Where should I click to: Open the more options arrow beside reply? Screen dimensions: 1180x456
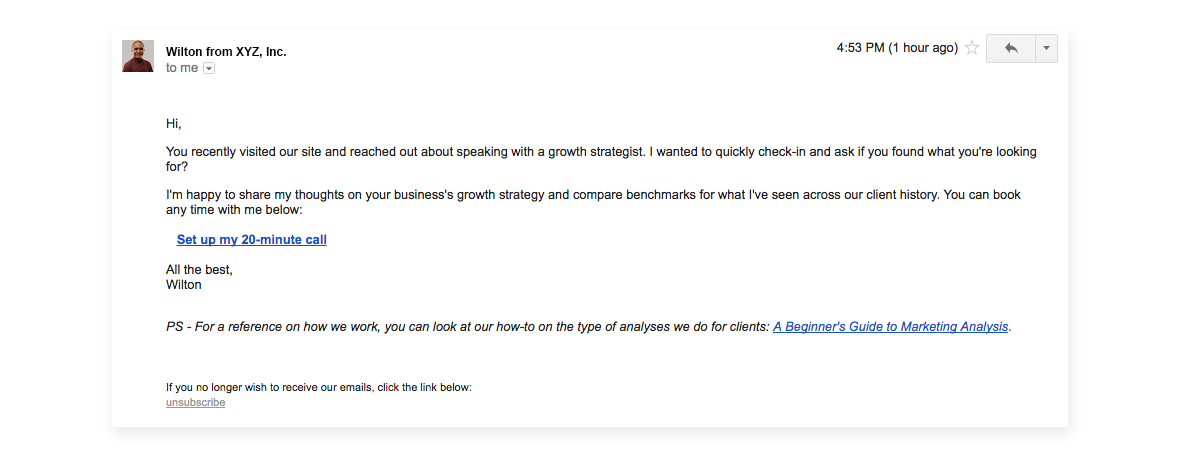click(x=1046, y=48)
